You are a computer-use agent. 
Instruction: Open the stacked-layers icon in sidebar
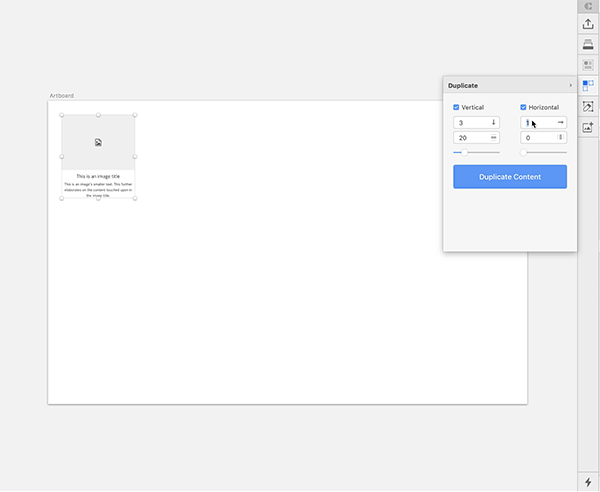(588, 44)
